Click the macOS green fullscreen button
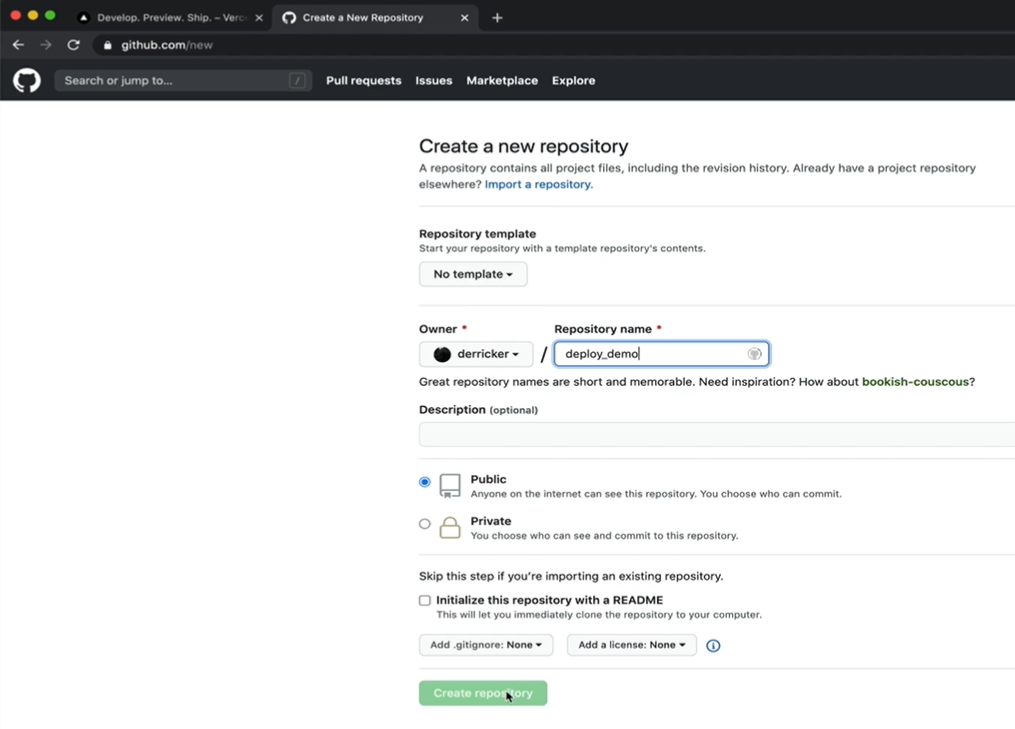The height and width of the screenshot is (729, 1015). pos(50,15)
